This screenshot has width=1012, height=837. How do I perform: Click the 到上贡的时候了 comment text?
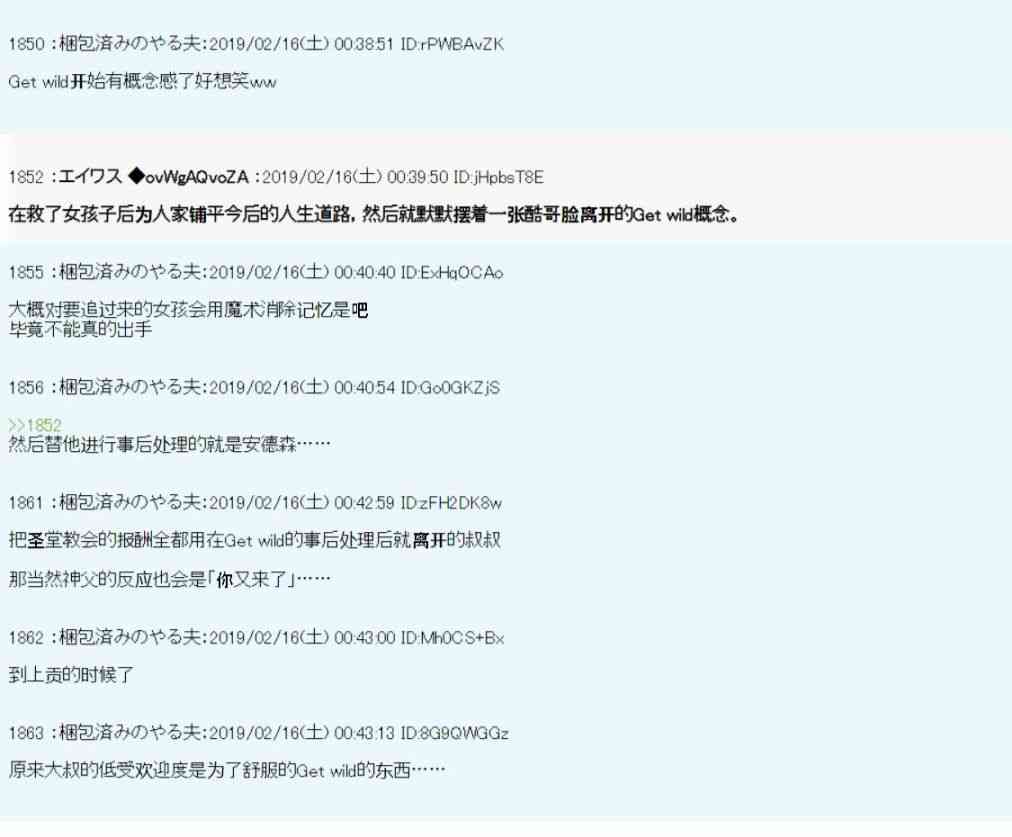click(x=71, y=675)
